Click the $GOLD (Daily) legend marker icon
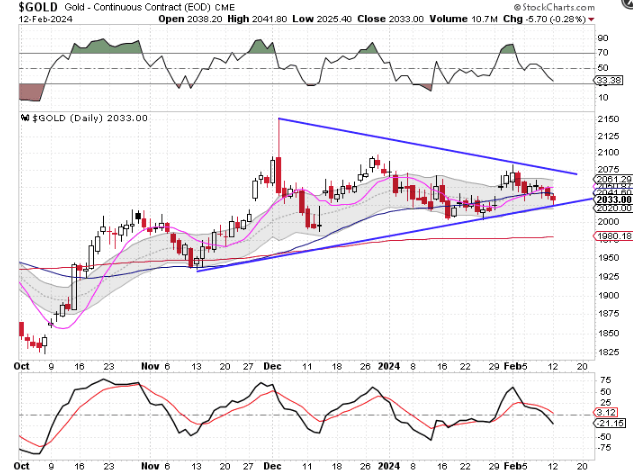Viewport: 633px width, 473px height. [23, 117]
